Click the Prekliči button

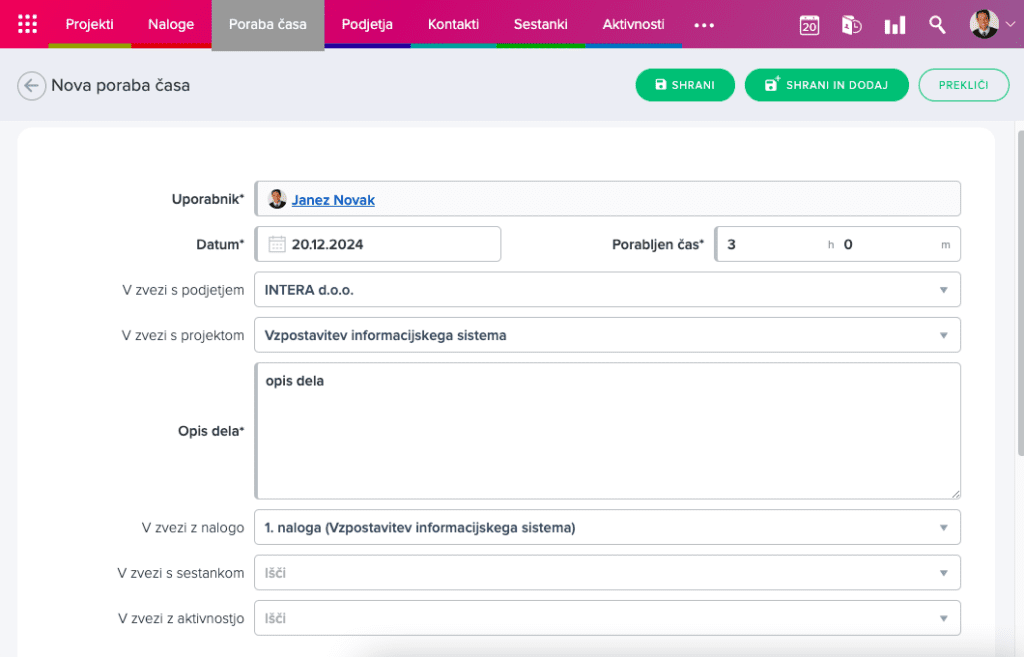963,85
